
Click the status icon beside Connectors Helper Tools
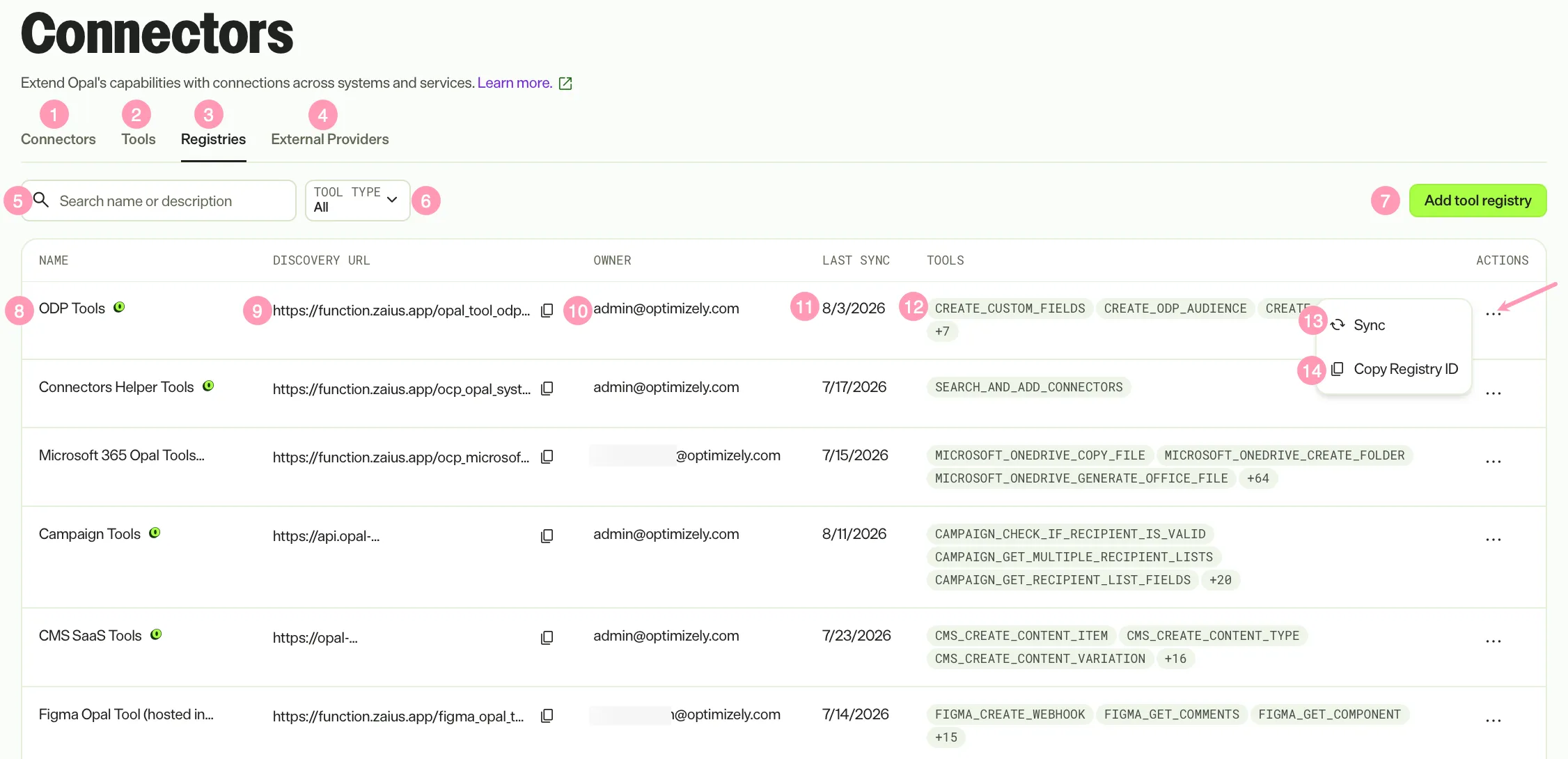coord(208,386)
